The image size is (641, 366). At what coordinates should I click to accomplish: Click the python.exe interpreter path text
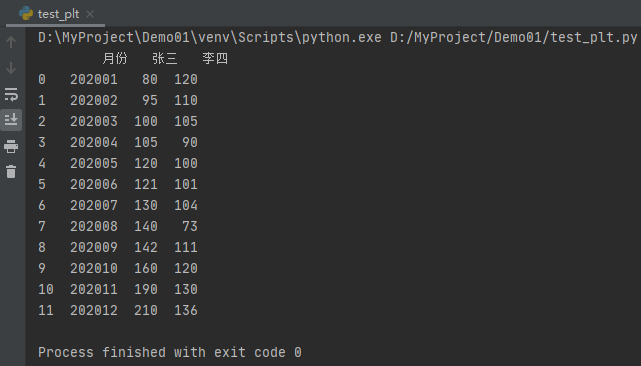[x=210, y=38]
